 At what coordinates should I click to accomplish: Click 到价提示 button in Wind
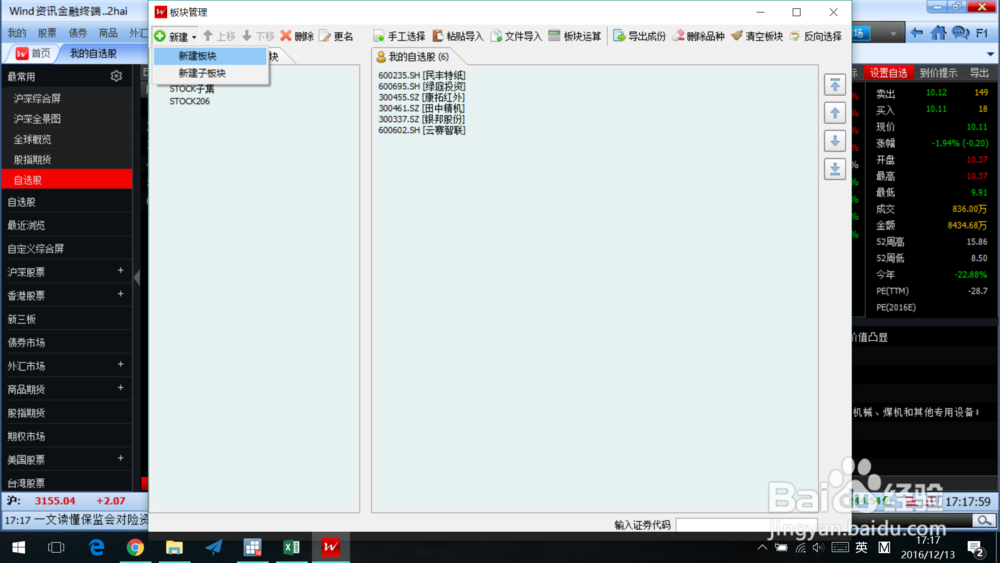pos(938,73)
